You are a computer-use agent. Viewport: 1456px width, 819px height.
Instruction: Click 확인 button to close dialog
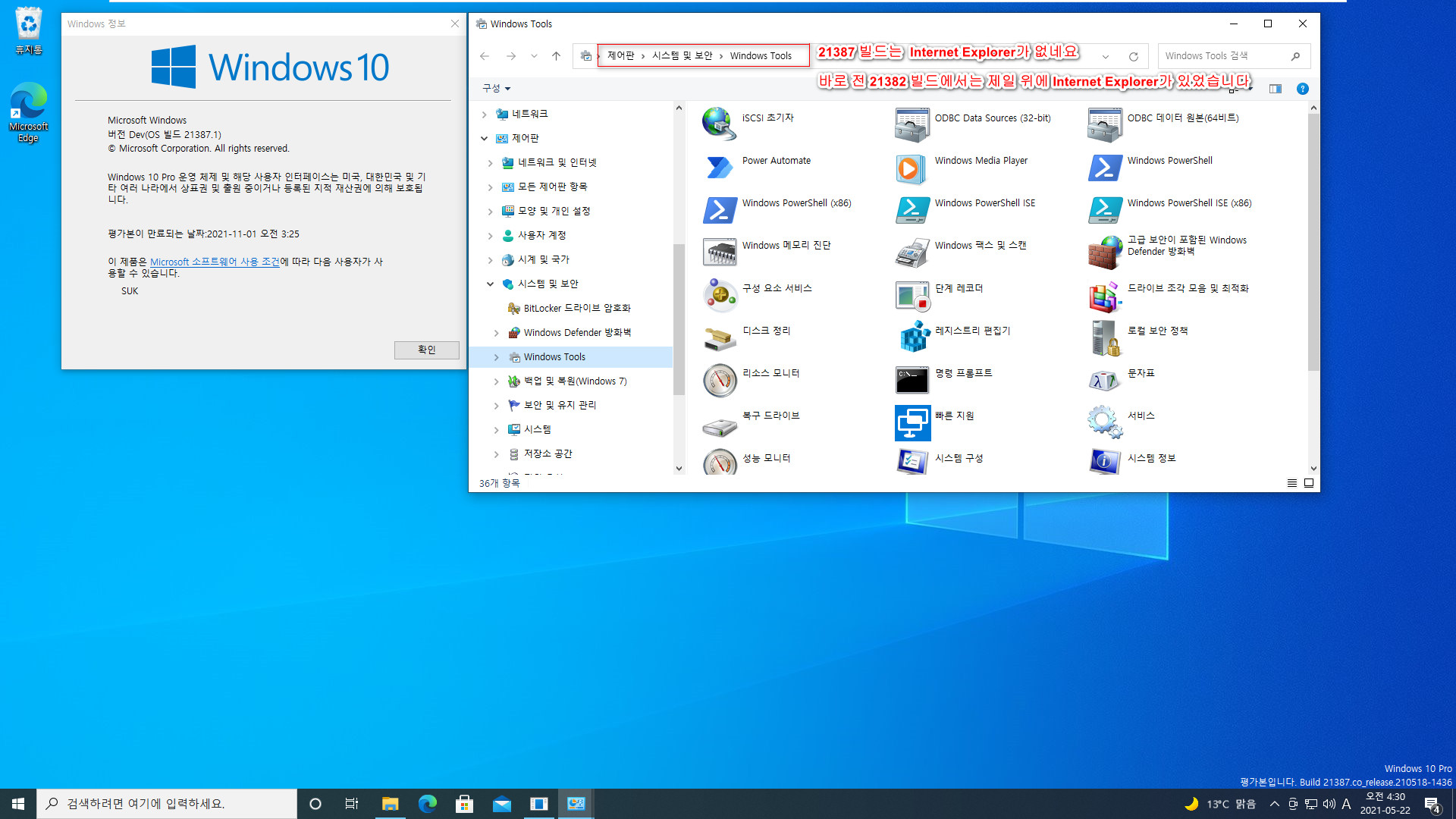(x=426, y=349)
